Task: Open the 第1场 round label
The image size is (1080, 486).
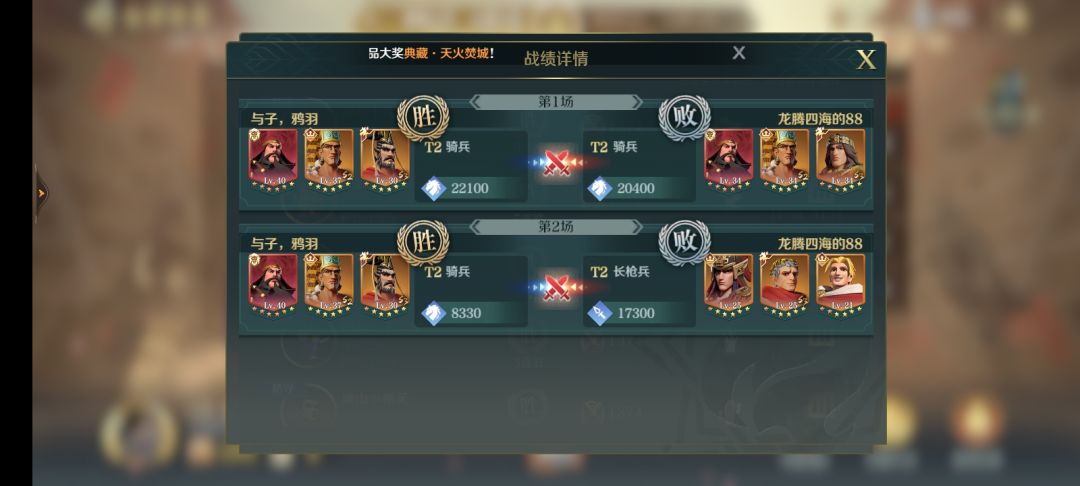Action: [x=555, y=102]
